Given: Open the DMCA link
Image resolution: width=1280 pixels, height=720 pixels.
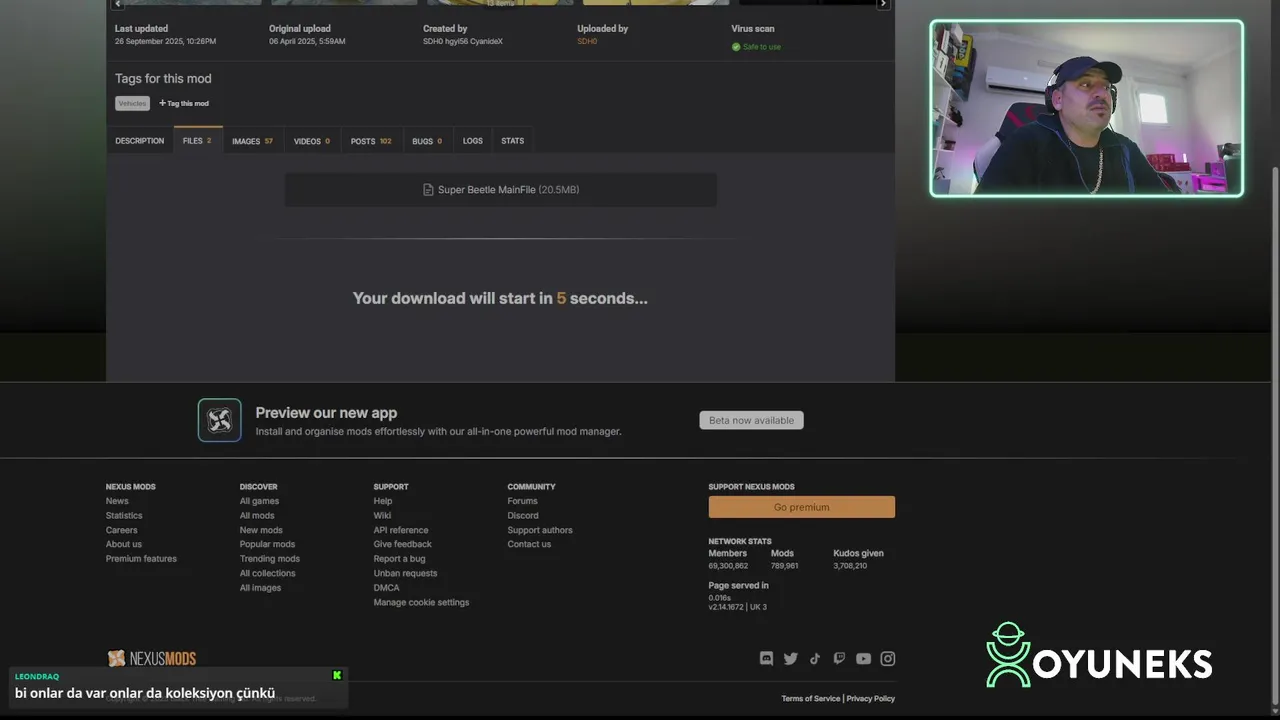Looking at the screenshot, I should click(x=386, y=588).
